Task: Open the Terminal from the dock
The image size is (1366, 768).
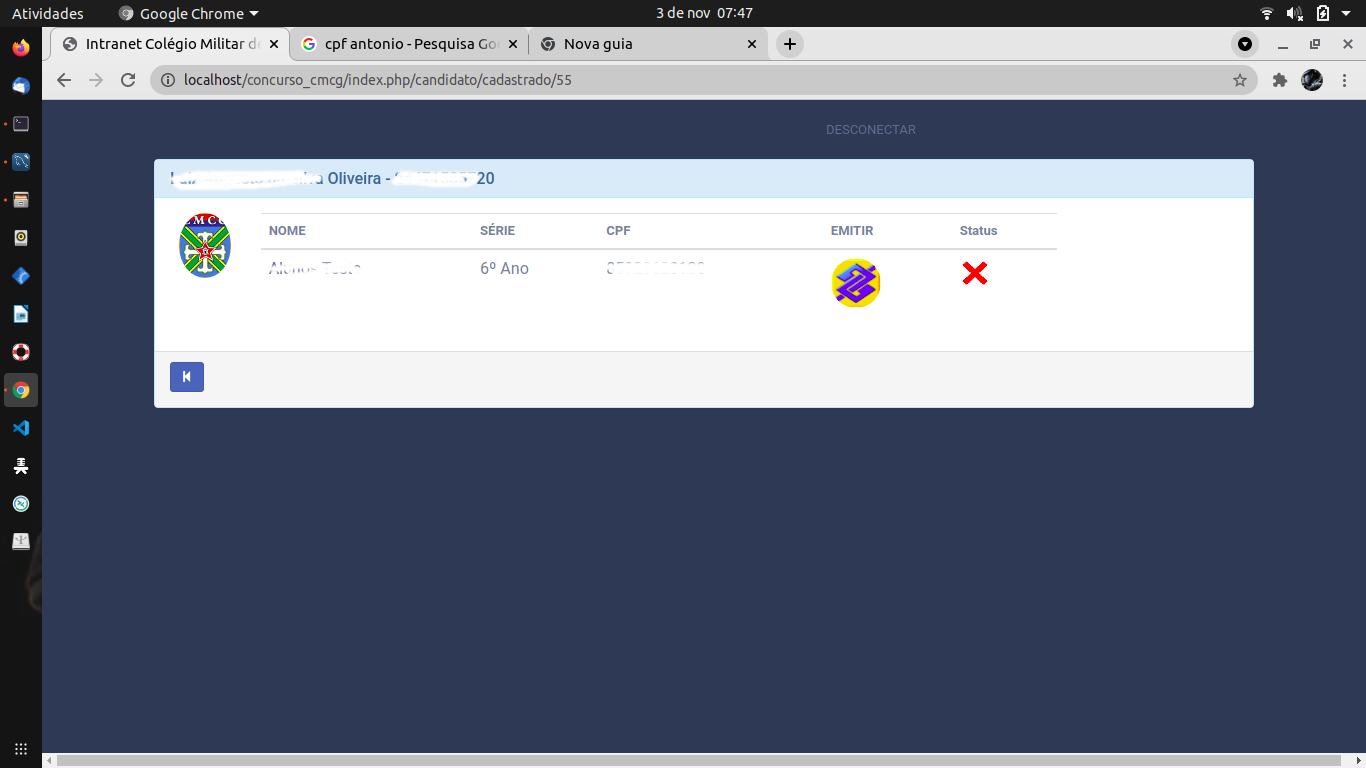Action: 21,124
